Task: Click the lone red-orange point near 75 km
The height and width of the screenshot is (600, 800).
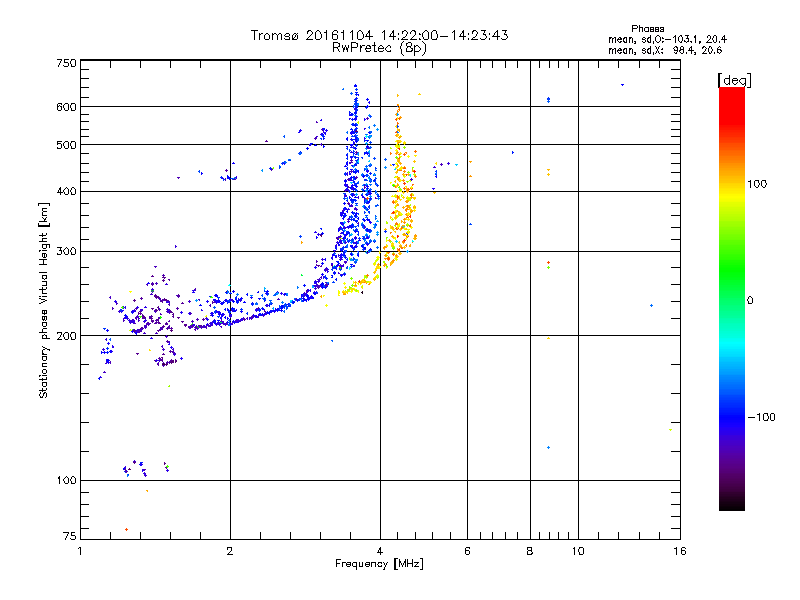Action: coord(127,530)
